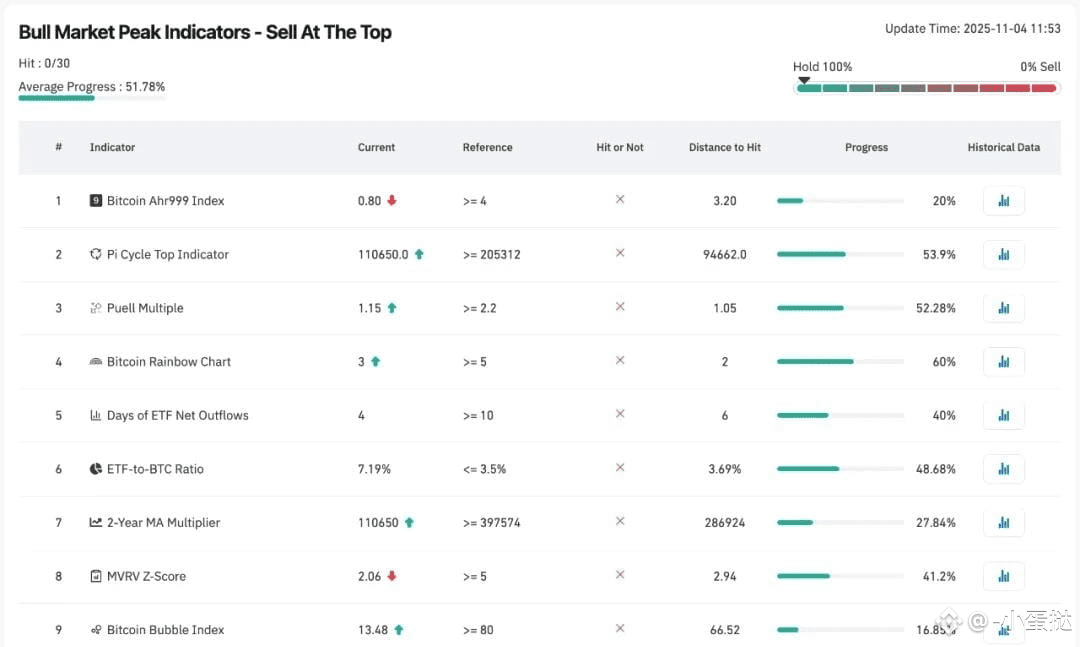This screenshot has width=1080, height=647.
Task: Open the Bitcoin Bubble Index row
Action: click(165, 630)
